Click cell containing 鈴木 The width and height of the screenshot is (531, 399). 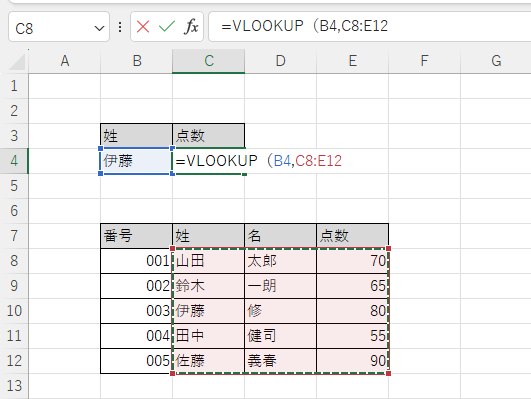(209, 286)
